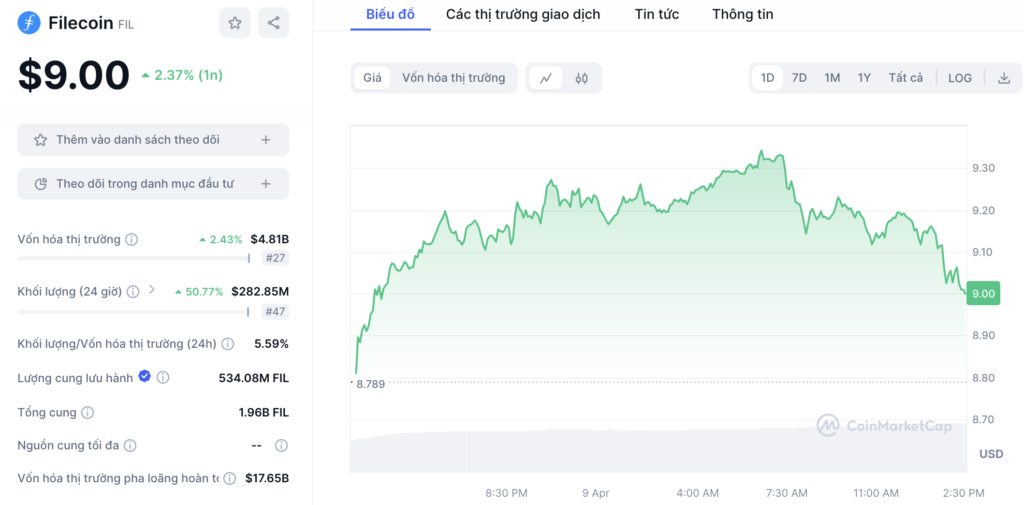Click info icon beside Nguồn cung tối đa
The image size is (1024, 505).
tap(130, 446)
